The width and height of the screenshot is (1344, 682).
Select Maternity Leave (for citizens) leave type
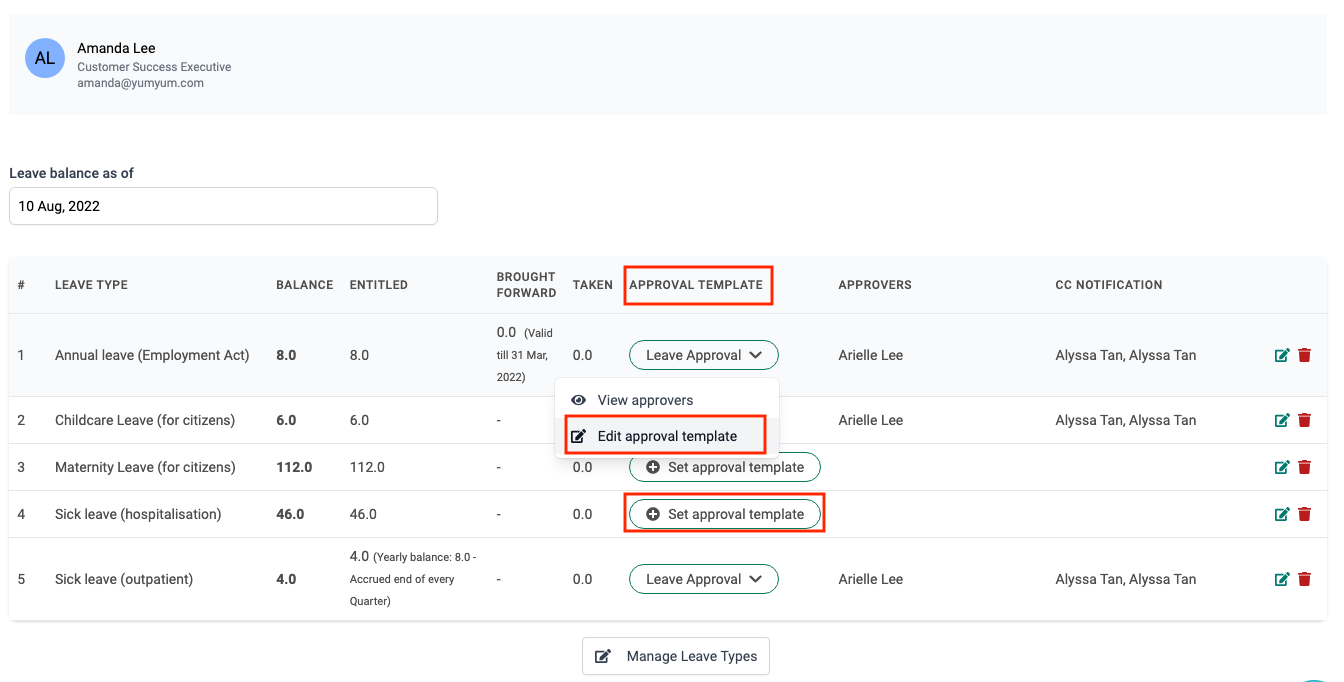(145, 467)
